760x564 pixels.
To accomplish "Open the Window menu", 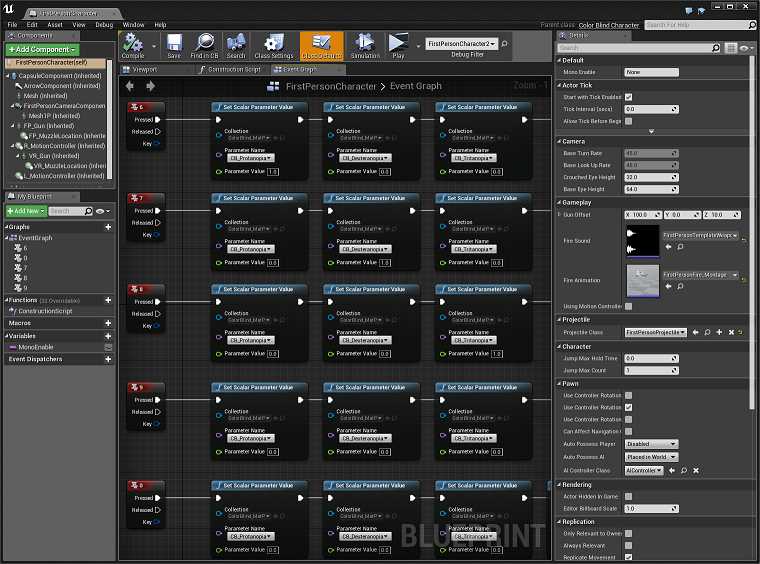I will click(134, 25).
